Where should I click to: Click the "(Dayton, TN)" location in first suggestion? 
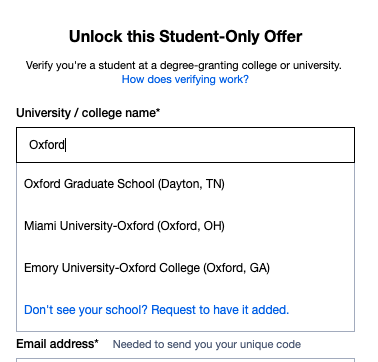(x=191, y=184)
